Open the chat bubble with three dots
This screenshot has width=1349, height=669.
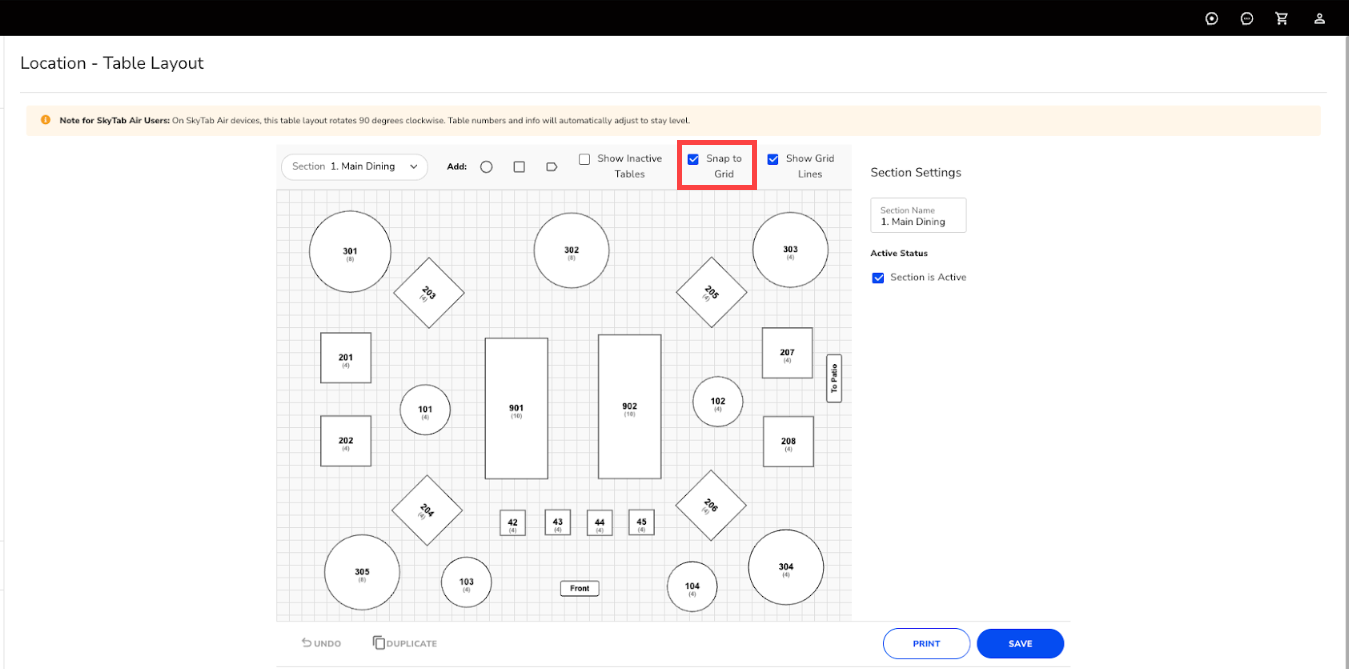[1247, 18]
